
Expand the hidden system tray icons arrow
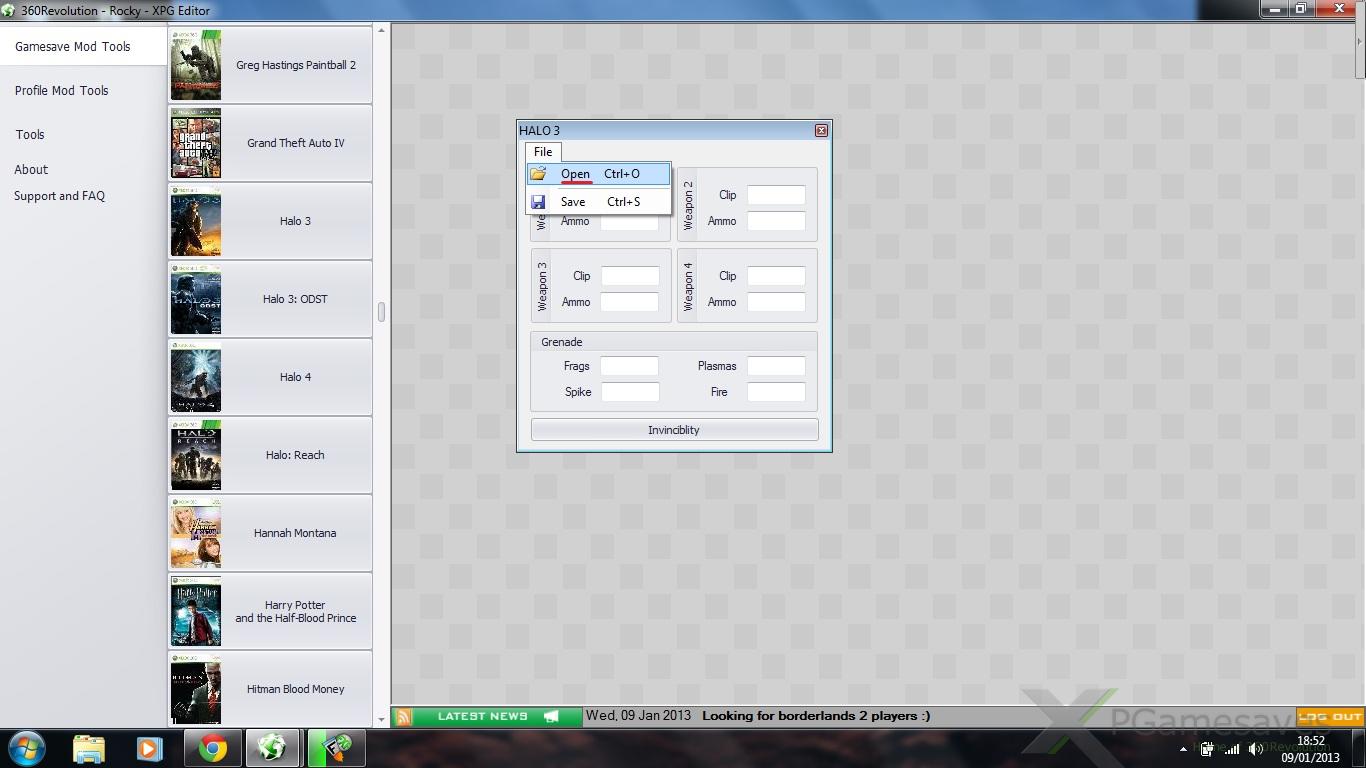click(1183, 749)
